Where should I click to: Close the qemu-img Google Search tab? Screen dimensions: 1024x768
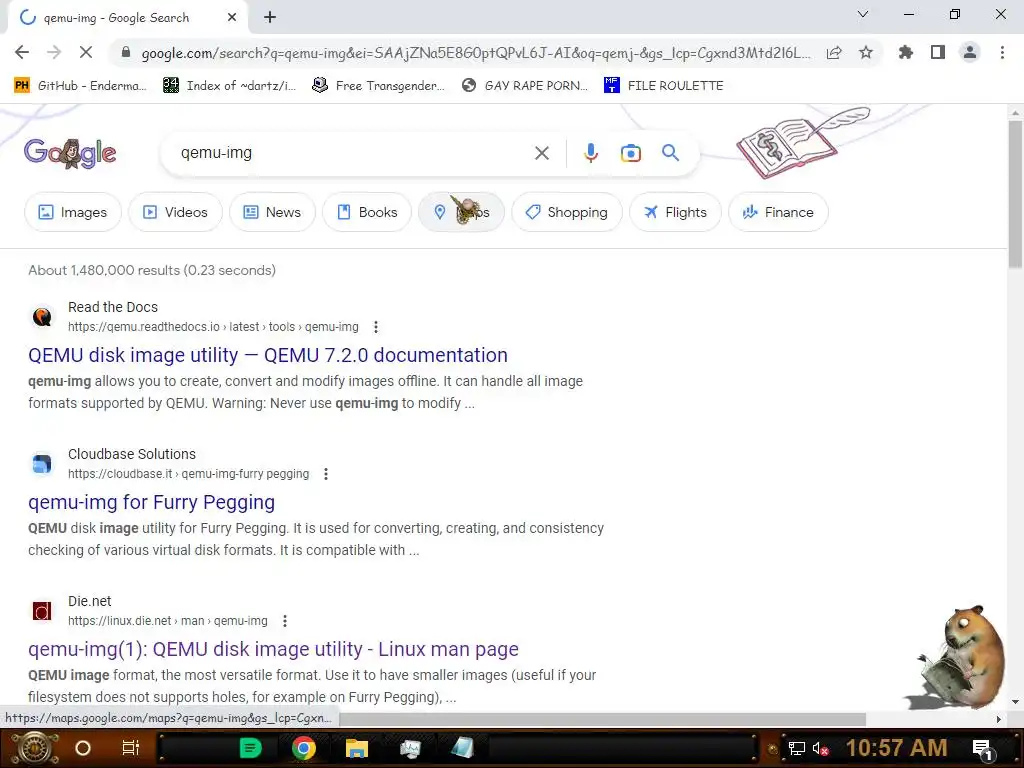point(232,18)
